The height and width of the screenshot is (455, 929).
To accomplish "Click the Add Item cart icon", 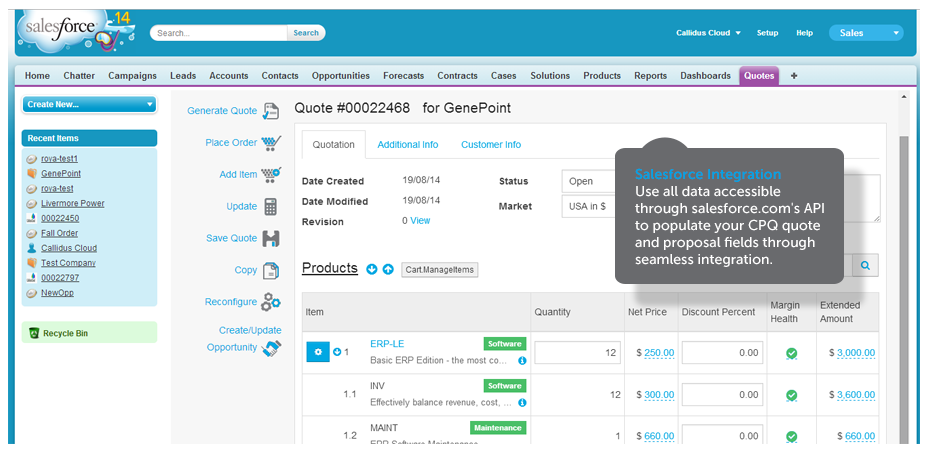I will click(x=271, y=174).
